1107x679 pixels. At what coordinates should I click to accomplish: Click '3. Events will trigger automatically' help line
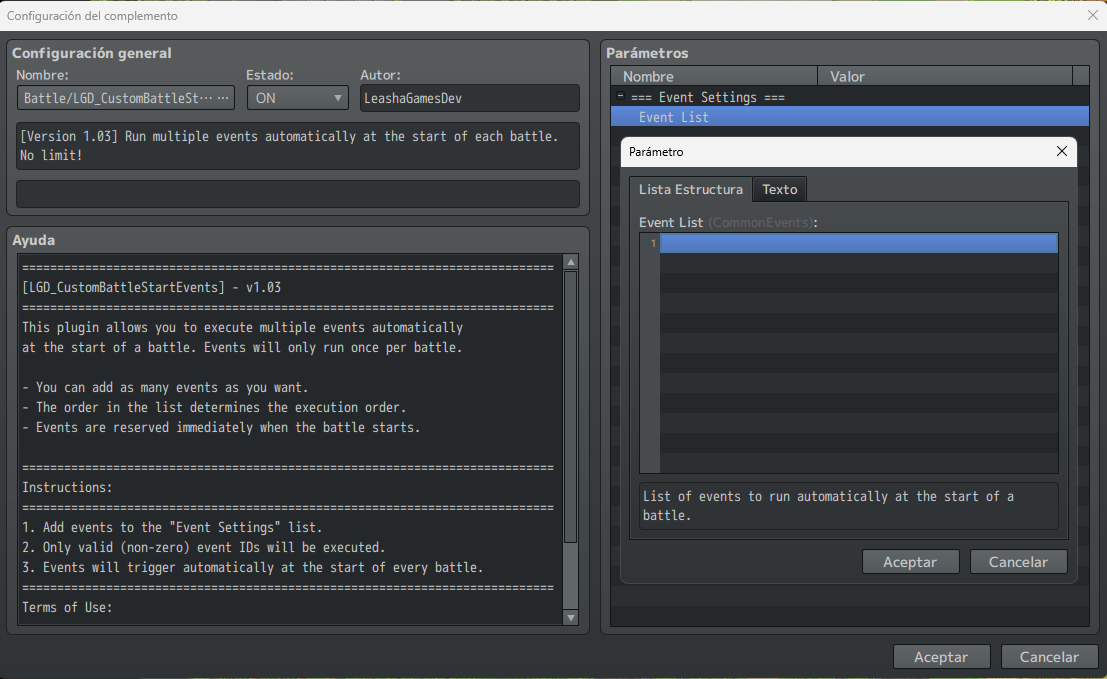coord(253,567)
